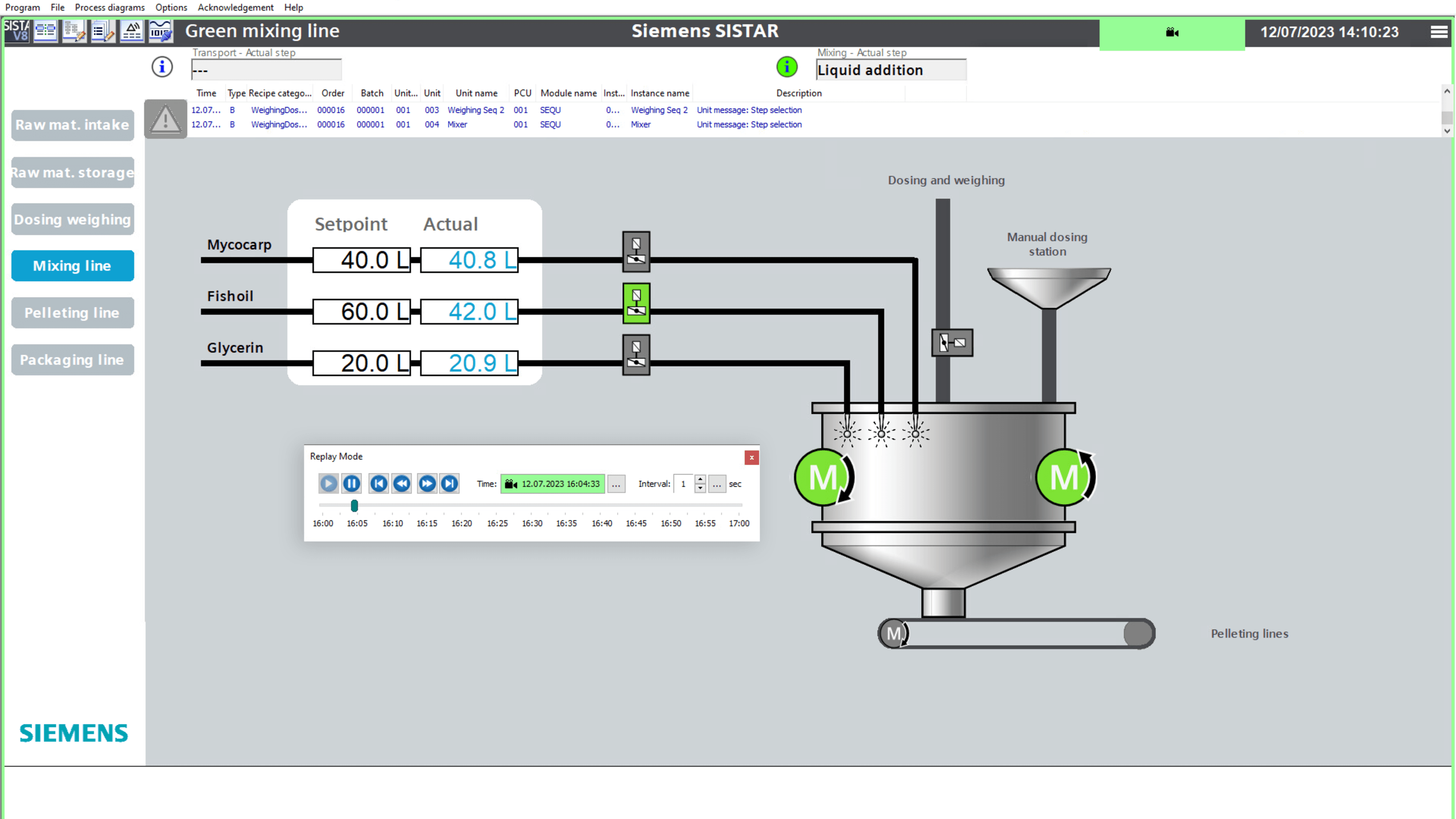This screenshot has height=819, width=1456.
Task: Click the Fishoil green valve icon
Action: point(636,303)
